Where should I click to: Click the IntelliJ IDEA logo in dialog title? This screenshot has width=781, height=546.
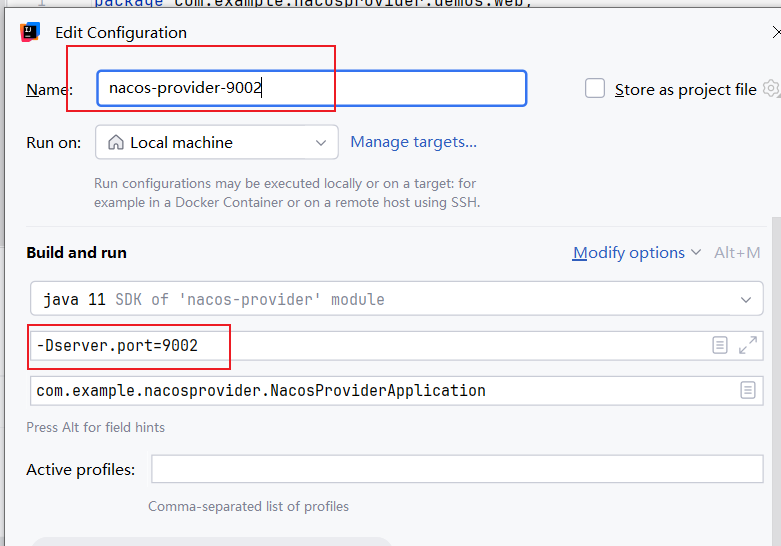[30, 32]
